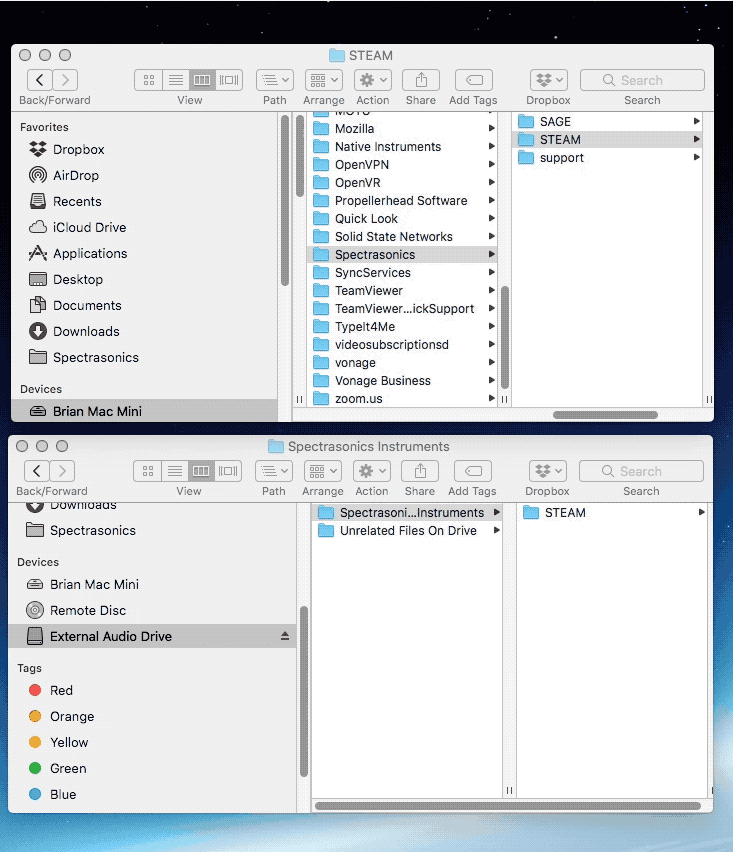Select Unrelated Files On Drive folder
Image resolution: width=733 pixels, height=852 pixels.
point(408,530)
